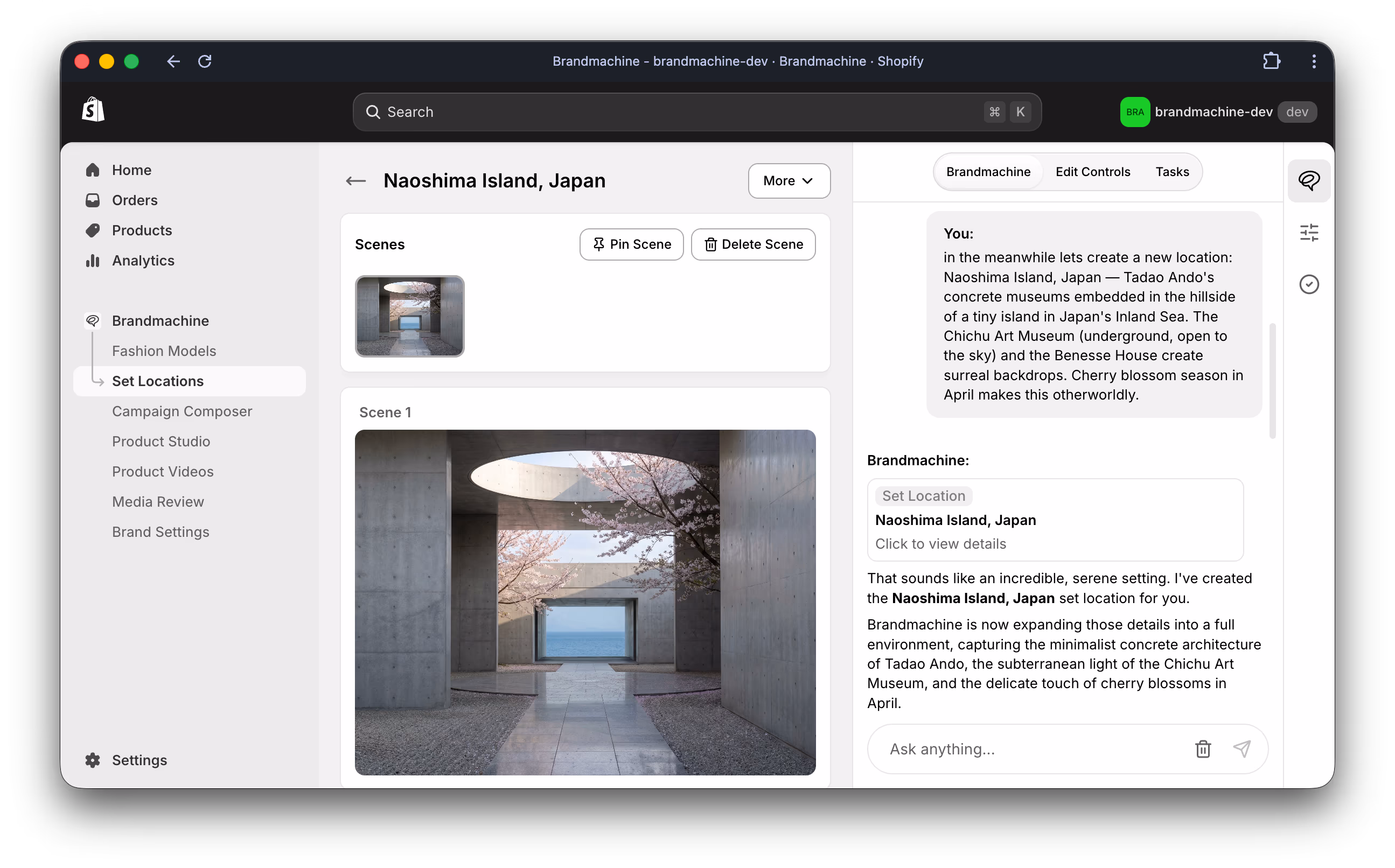The height and width of the screenshot is (868, 1395).
Task: Click the Home icon in the sidebar
Action: pyautogui.click(x=93, y=170)
